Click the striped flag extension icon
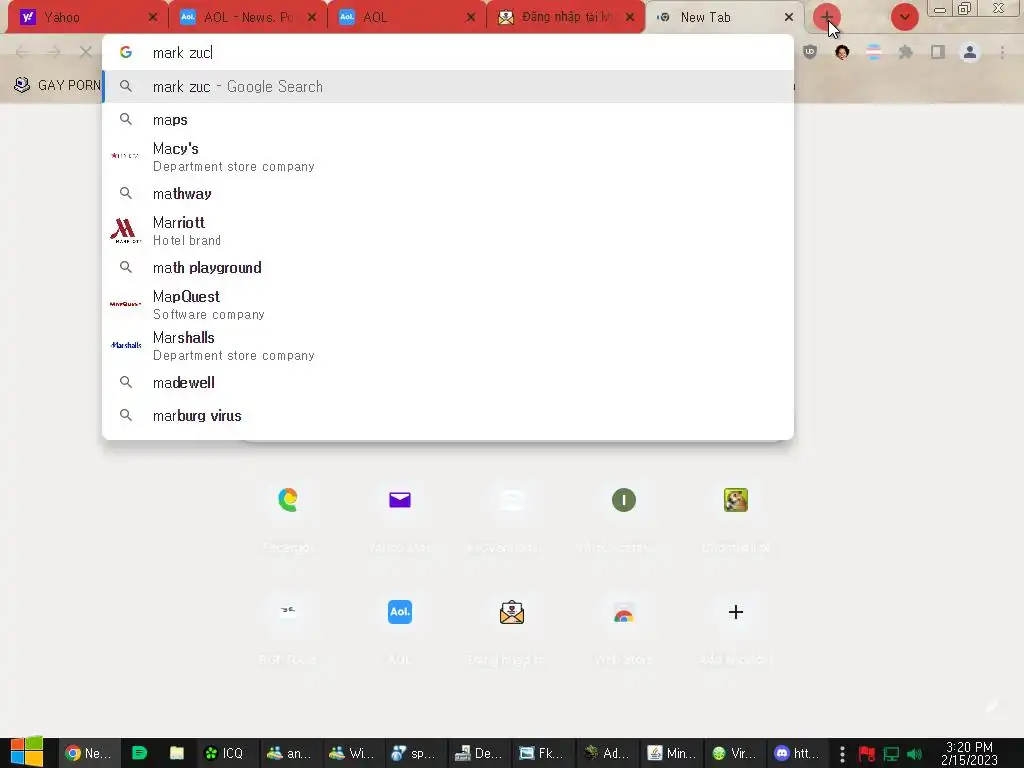Image resolution: width=1024 pixels, height=768 pixels. click(x=874, y=52)
